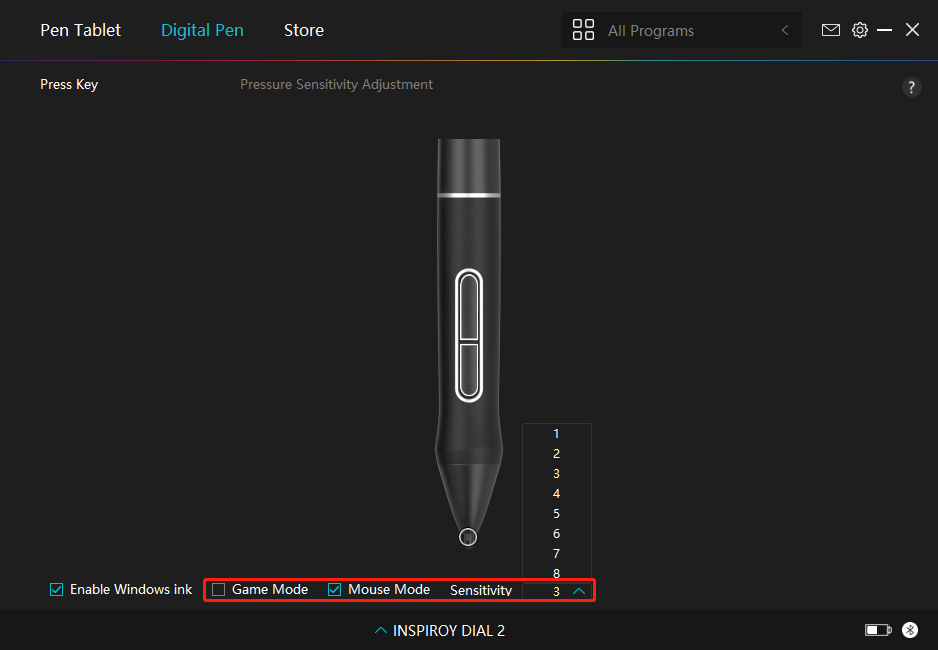
Task: Minimize the driver window
Action: coord(884,30)
